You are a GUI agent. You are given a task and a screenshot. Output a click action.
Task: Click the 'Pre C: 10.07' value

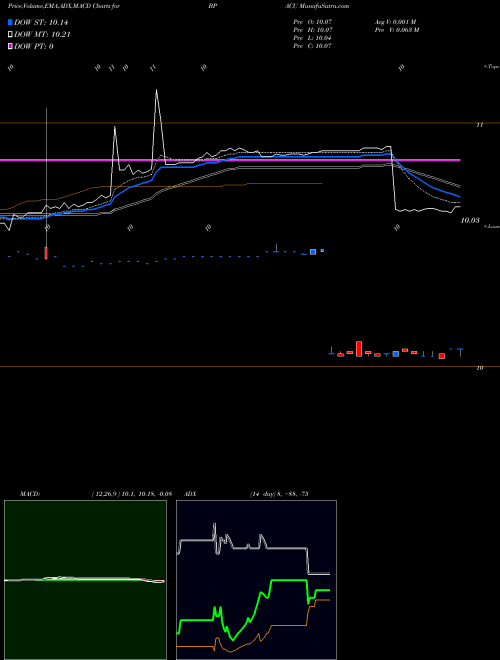coord(313,46)
